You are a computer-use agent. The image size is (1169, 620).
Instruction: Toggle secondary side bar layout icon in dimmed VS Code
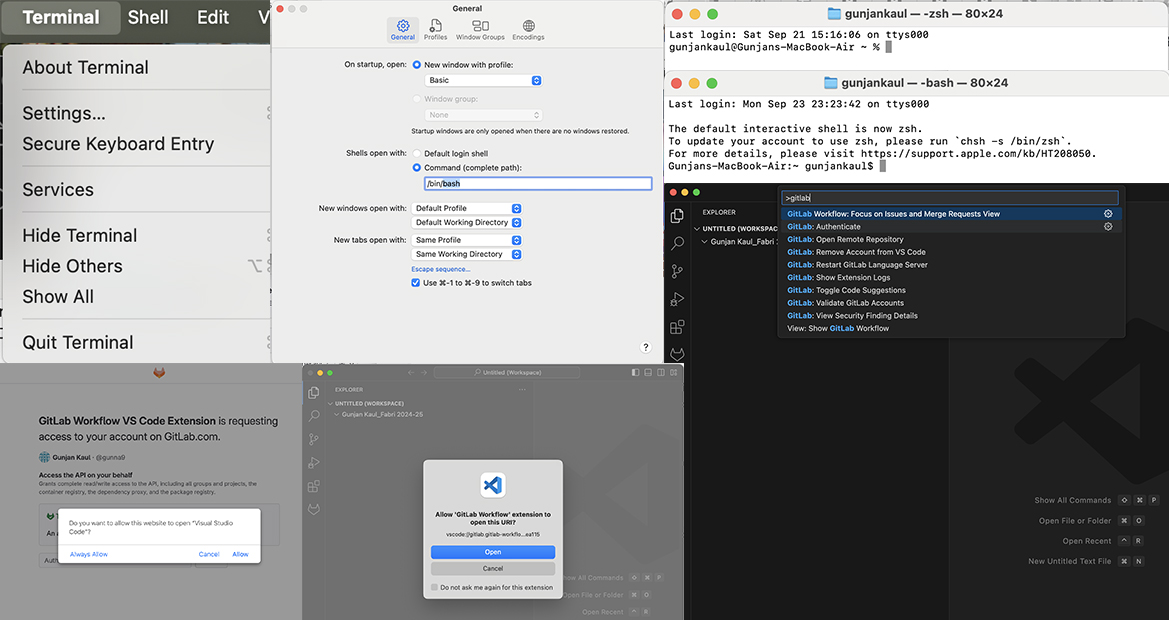(661, 372)
